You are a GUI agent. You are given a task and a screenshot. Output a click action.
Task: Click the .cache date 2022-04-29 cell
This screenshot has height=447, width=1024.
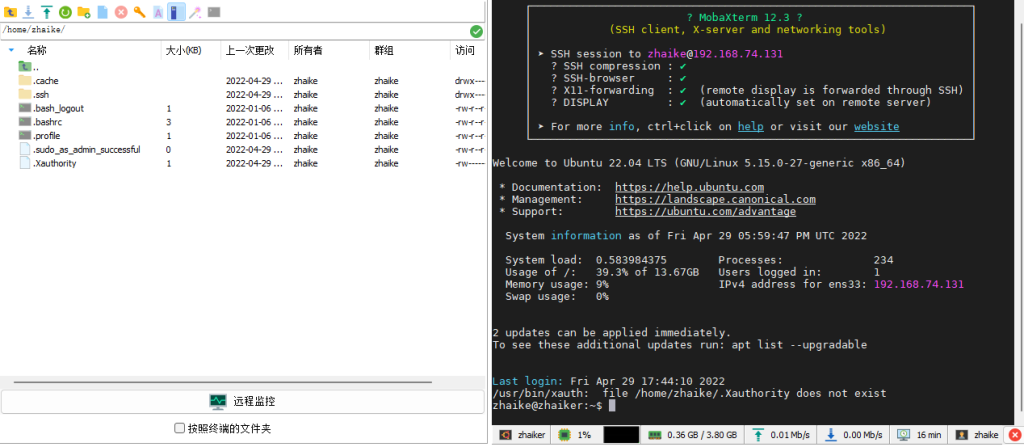pos(255,80)
